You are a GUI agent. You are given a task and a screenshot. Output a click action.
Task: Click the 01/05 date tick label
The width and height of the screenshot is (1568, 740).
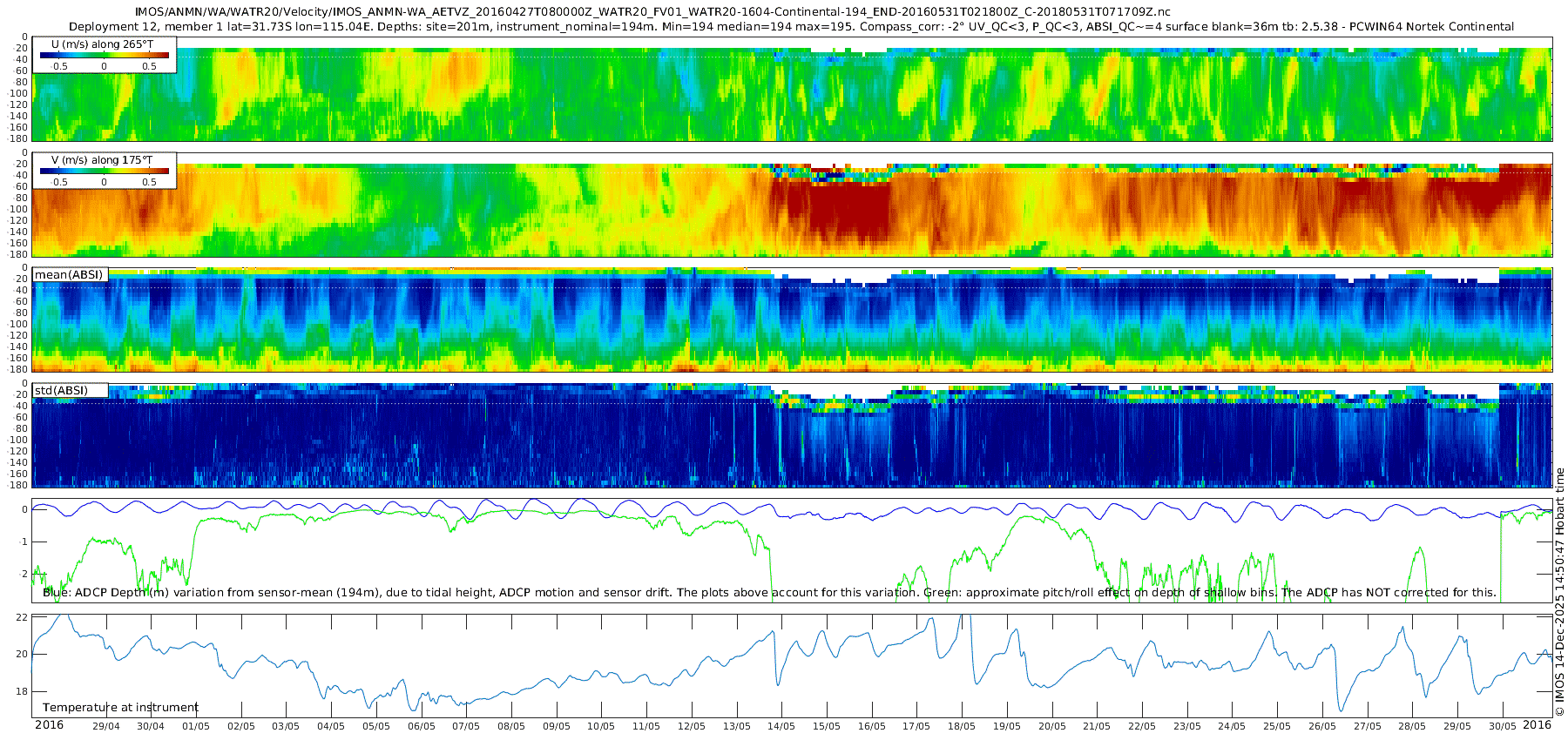(196, 727)
